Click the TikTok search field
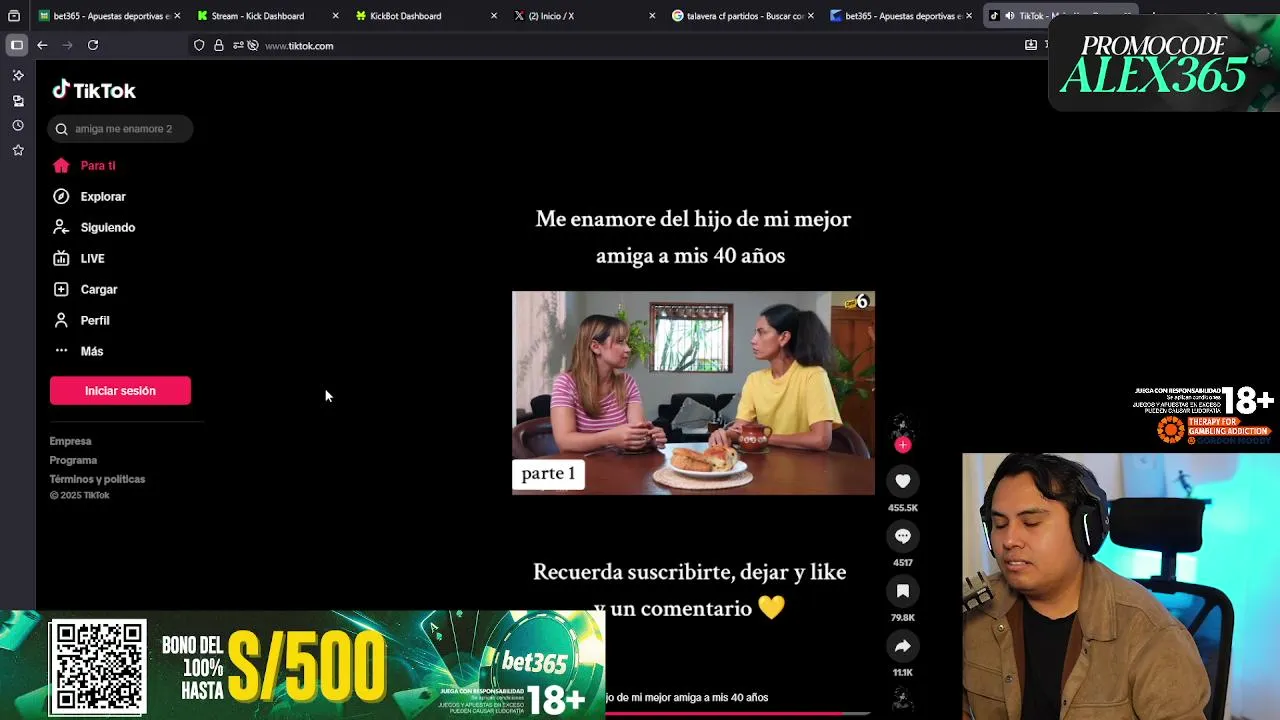This screenshot has width=1280, height=720. [120, 129]
